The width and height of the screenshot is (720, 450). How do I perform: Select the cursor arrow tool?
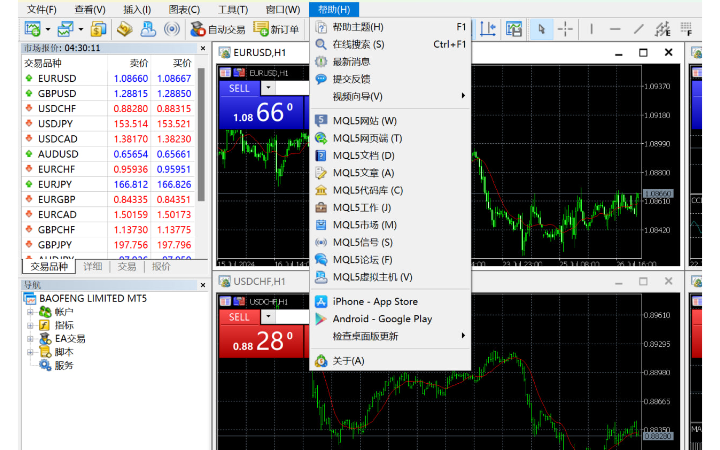pos(541,29)
